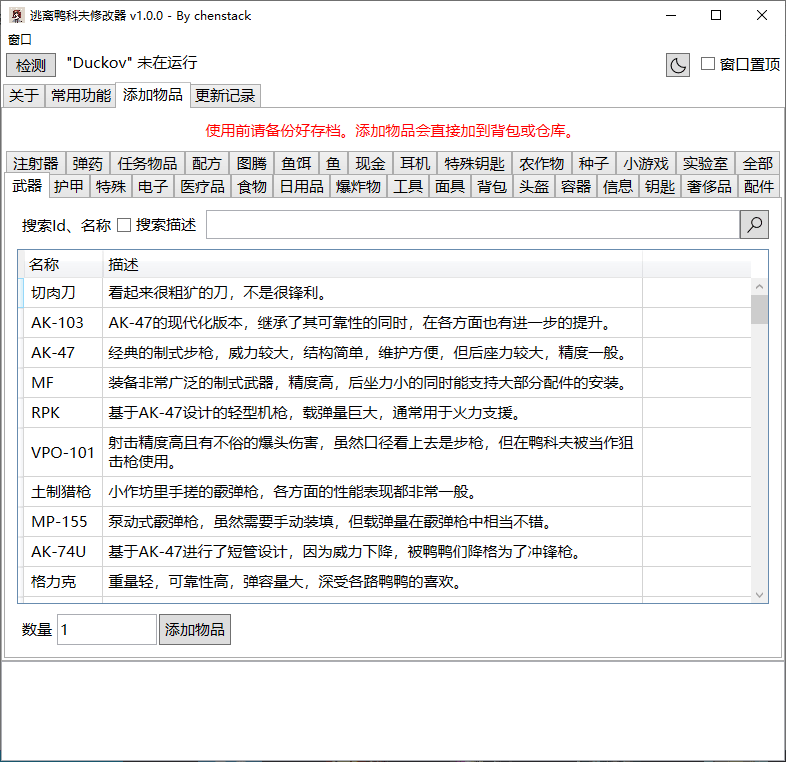Click the 添加物品 button beside quantity
Image resolution: width=786 pixels, height=762 pixels.
[x=195, y=629]
